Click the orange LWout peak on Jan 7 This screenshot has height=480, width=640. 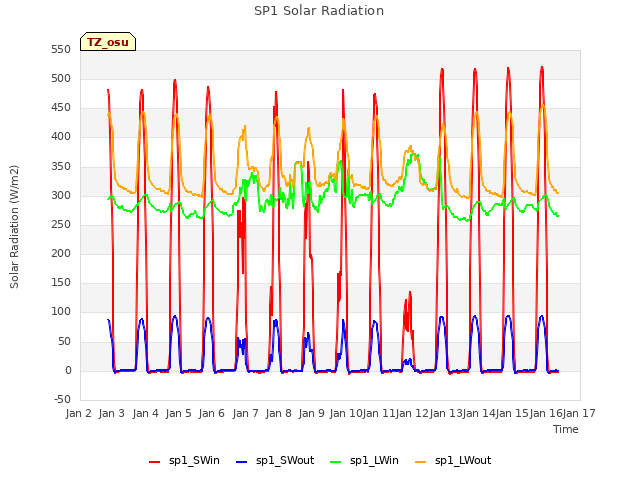[x=245, y=127]
